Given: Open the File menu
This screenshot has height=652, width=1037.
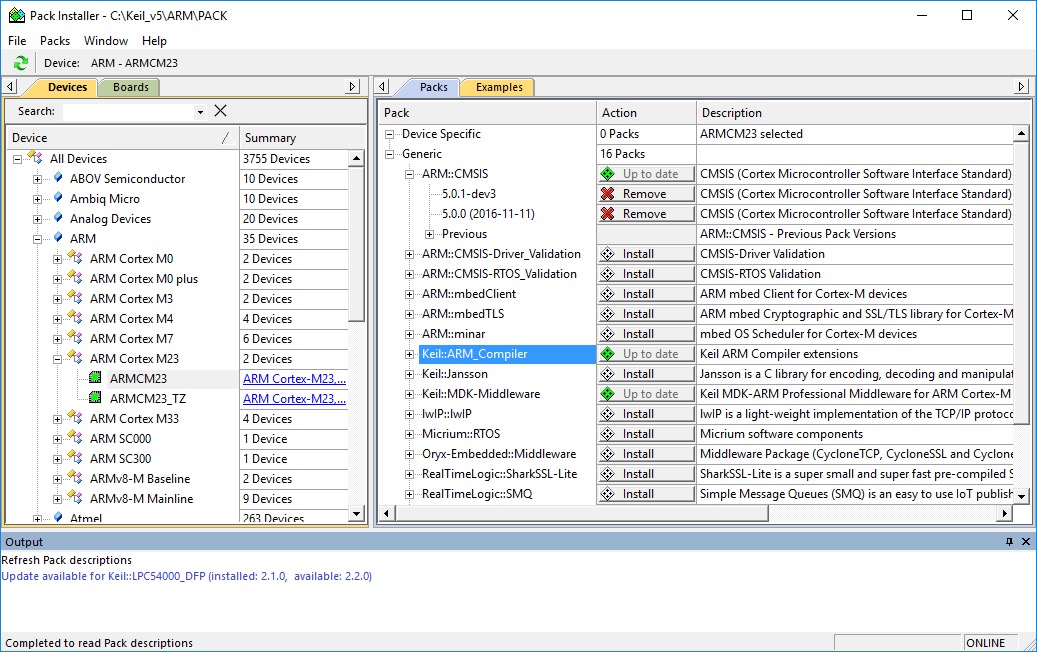Looking at the screenshot, I should [x=17, y=41].
